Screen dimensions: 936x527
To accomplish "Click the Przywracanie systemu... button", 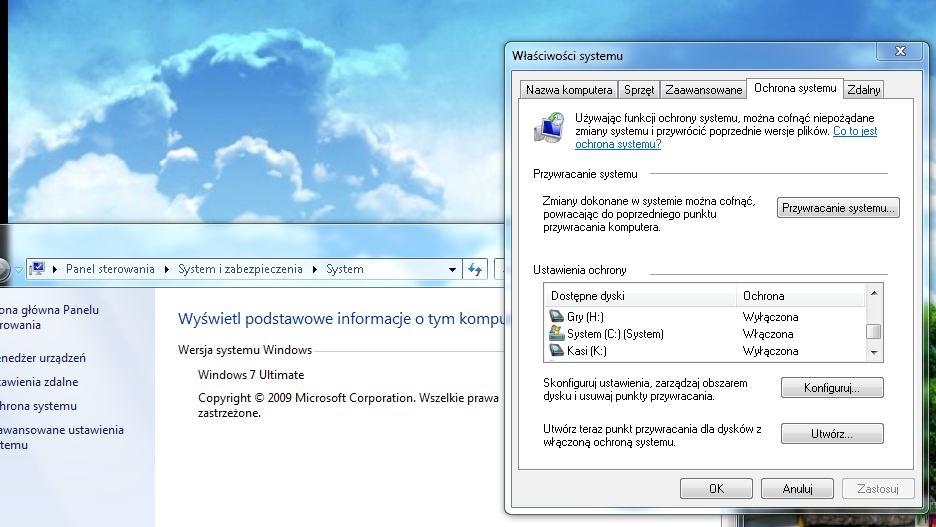I will [x=838, y=208].
